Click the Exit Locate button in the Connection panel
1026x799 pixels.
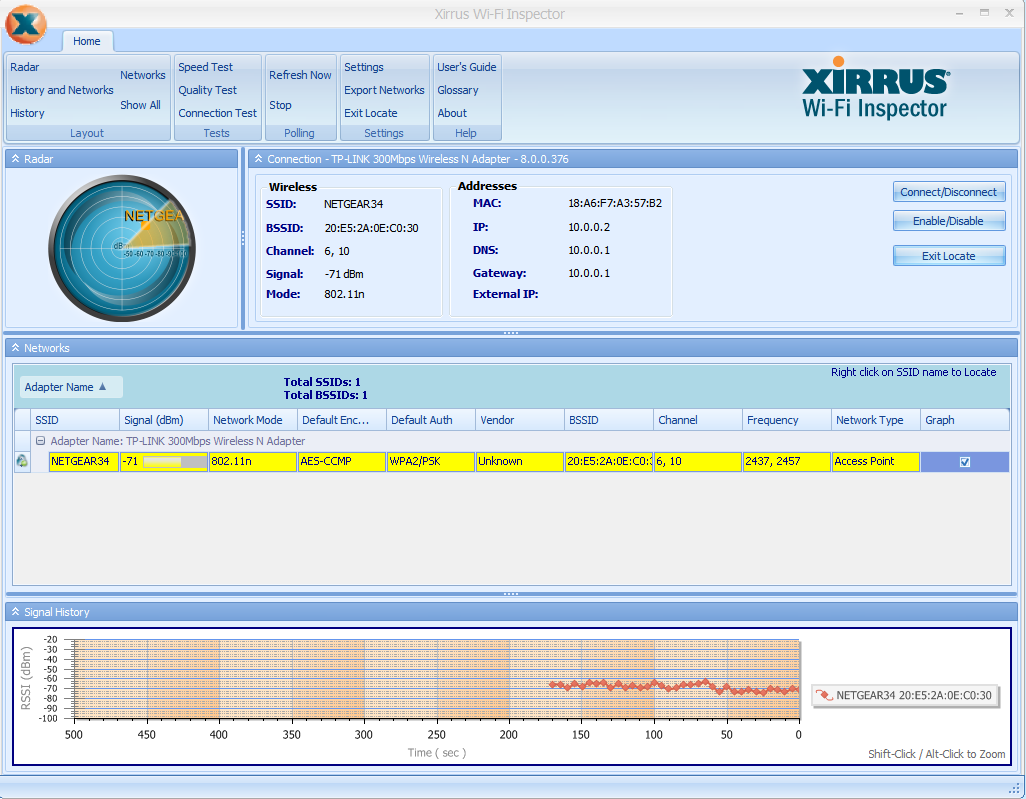(x=949, y=256)
